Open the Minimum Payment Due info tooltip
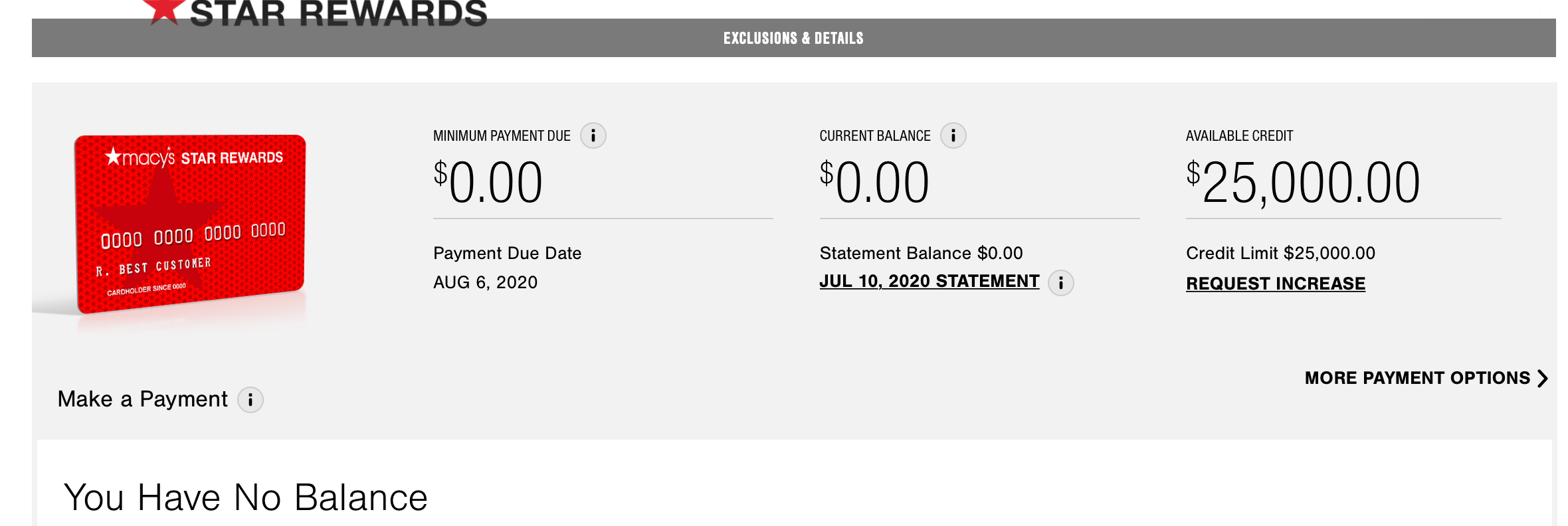Image resolution: width=1568 pixels, height=526 pixels. click(x=594, y=135)
